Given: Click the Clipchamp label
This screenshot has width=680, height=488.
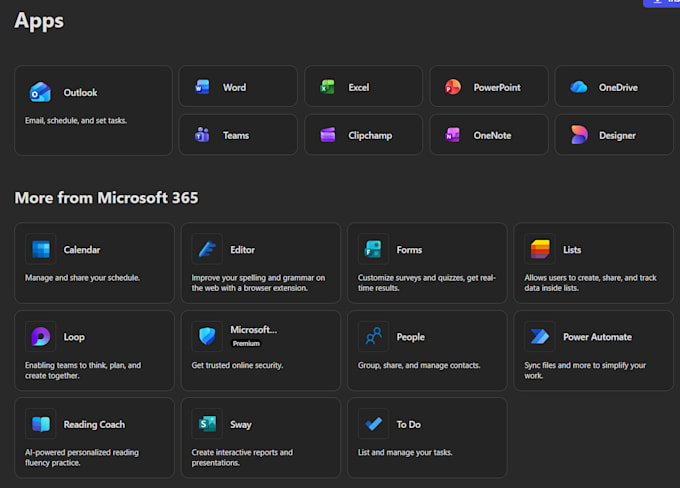Looking at the screenshot, I should point(370,135).
